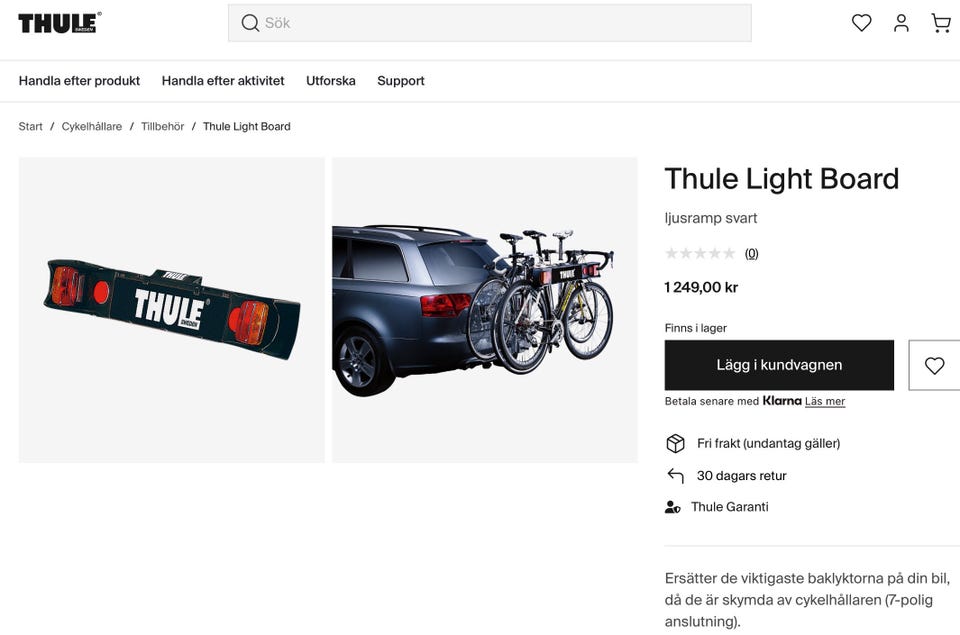Click the free shipping box icon

(675, 443)
